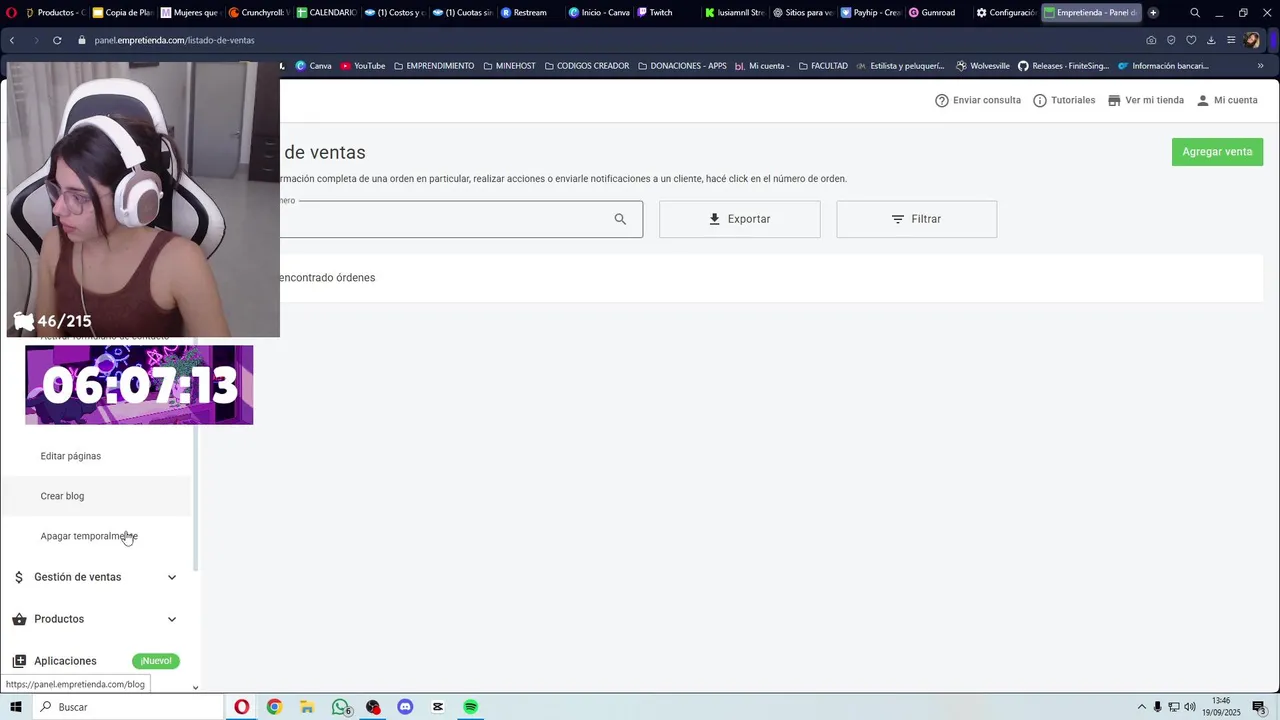The image size is (1280, 720).
Task: Open the MINEHOST bookmark folder
Action: (509, 66)
